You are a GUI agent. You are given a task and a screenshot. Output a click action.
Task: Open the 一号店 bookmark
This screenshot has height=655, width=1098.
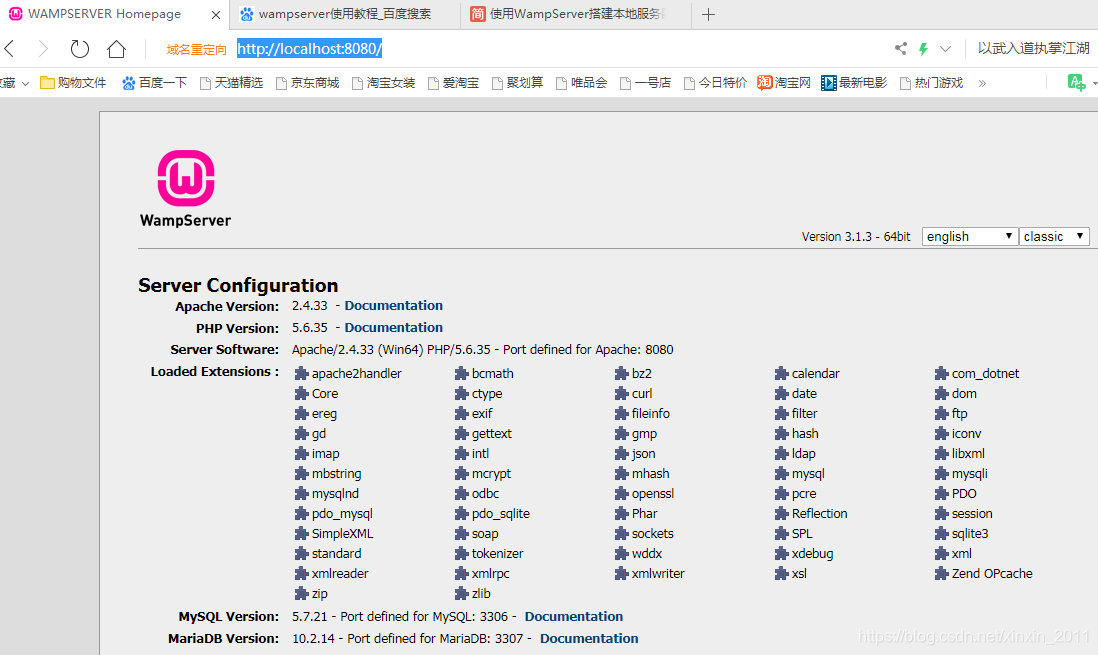tap(646, 83)
